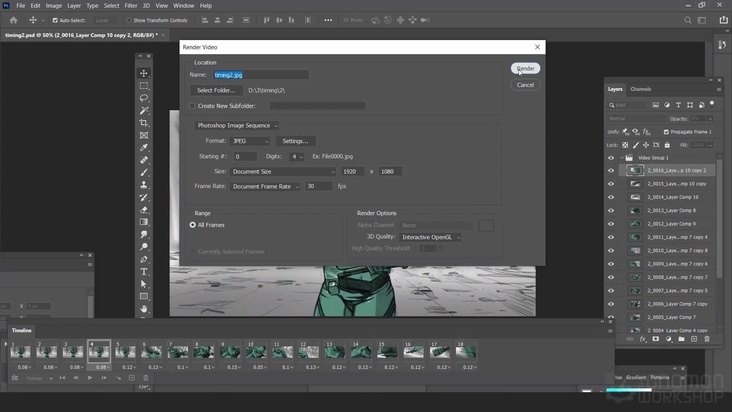Open the 3D Quality Interactive OpenGL dropdown
Screen dimensions: 732x412
(430, 237)
